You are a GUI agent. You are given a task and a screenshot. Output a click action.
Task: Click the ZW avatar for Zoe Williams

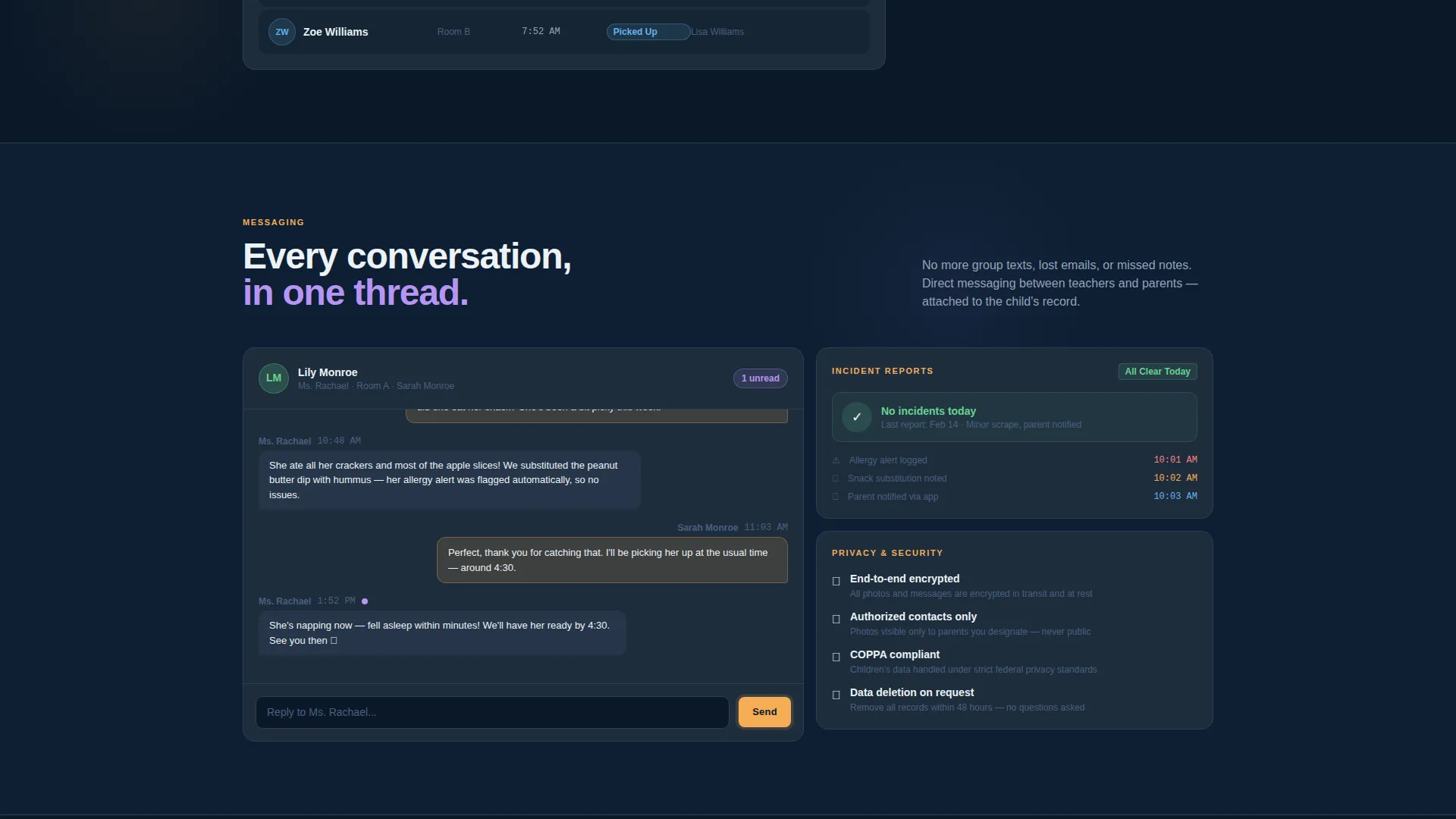pyautogui.click(x=282, y=32)
